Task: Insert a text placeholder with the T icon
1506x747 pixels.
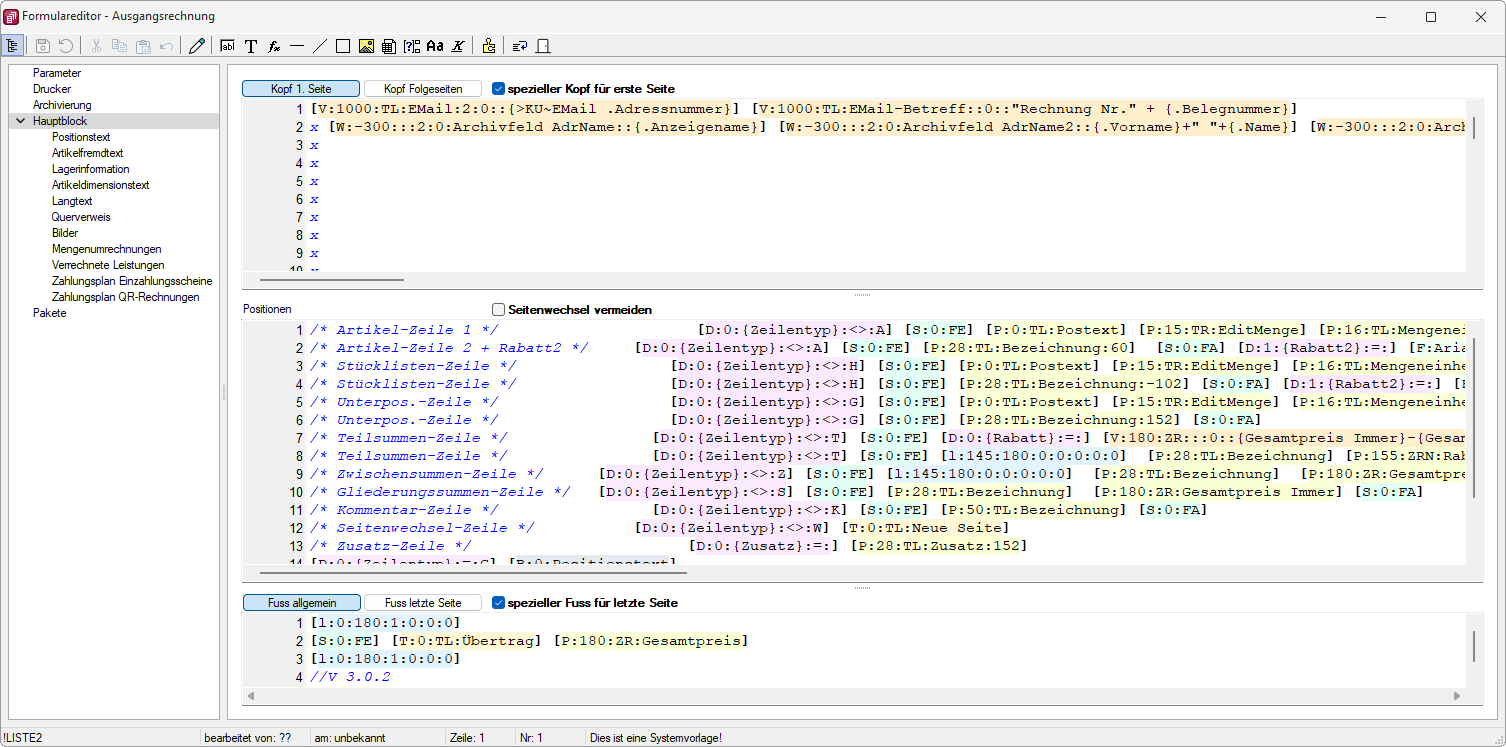Action: click(251, 46)
